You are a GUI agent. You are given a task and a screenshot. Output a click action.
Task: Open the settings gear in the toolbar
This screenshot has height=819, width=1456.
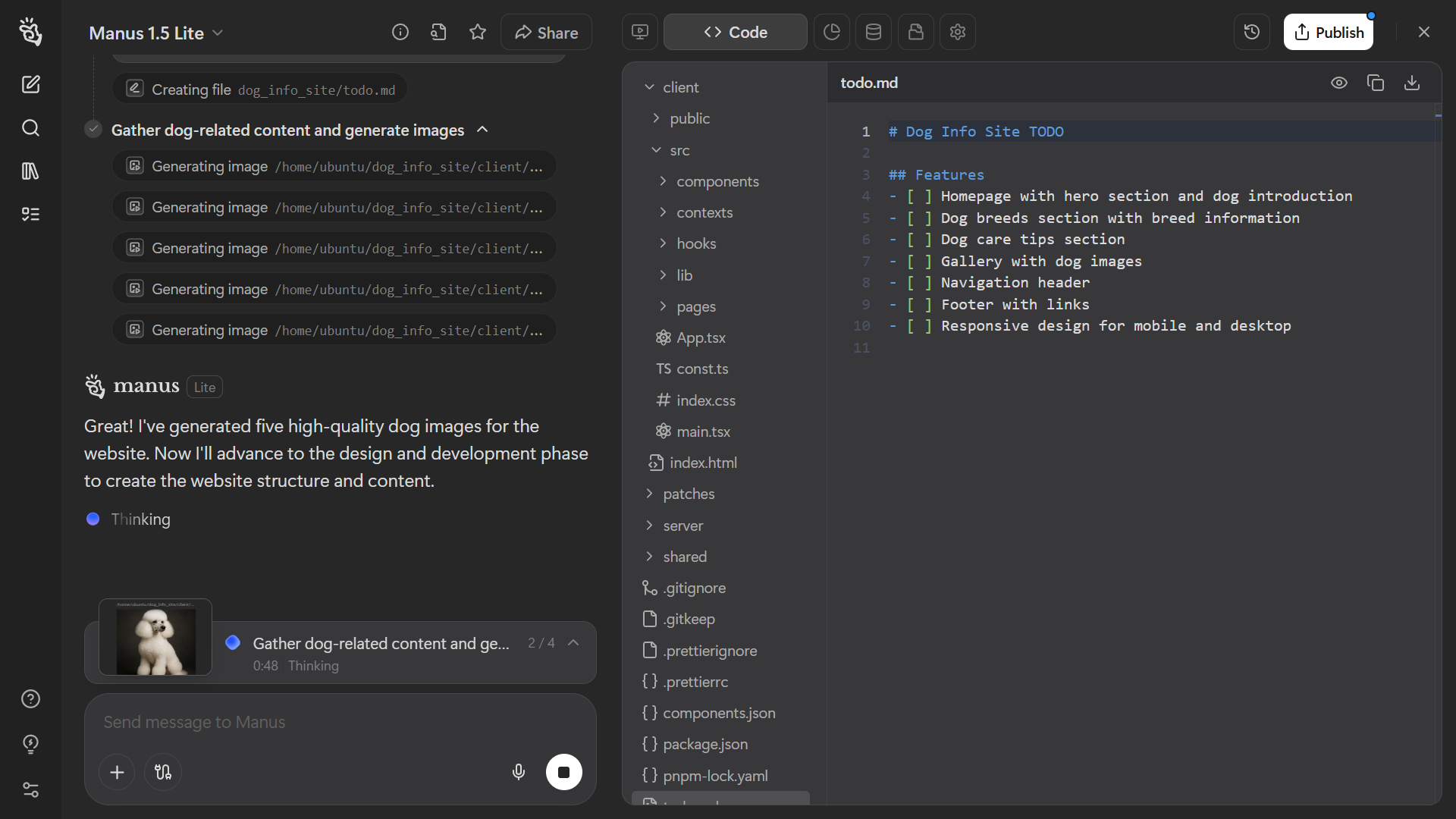point(958,32)
